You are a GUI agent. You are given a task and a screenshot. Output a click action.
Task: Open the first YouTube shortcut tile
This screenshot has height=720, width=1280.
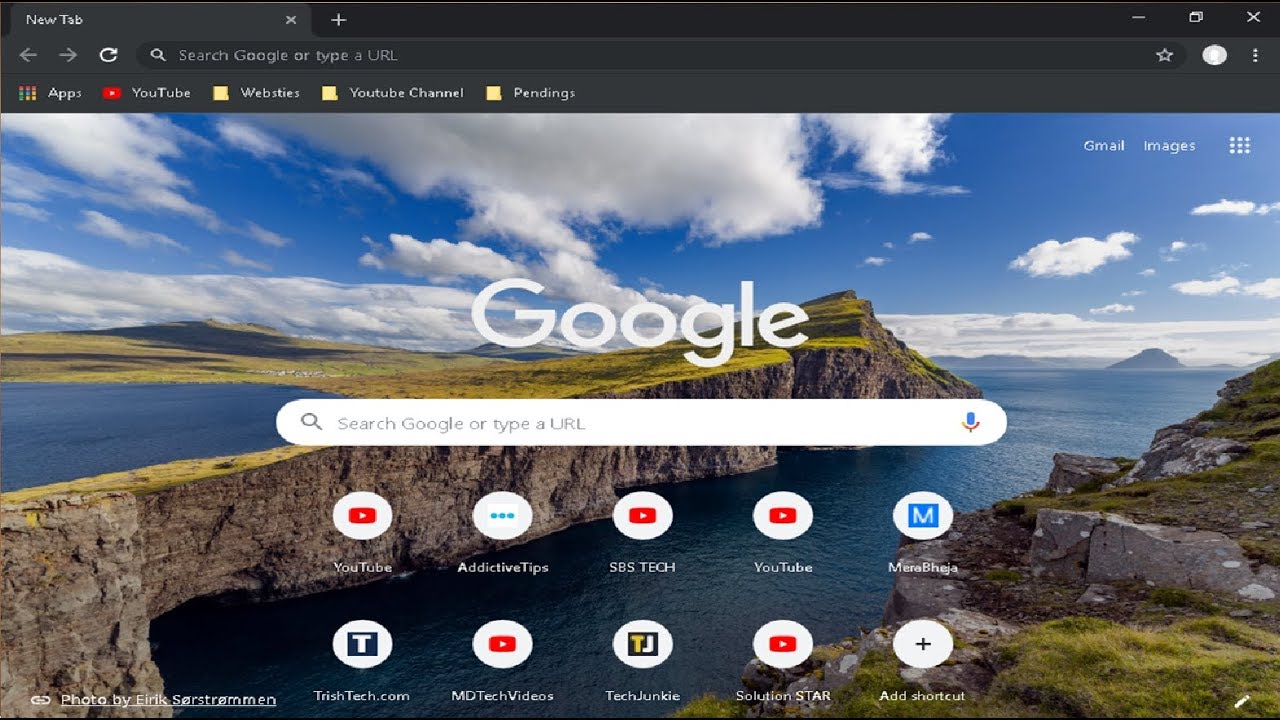point(362,531)
